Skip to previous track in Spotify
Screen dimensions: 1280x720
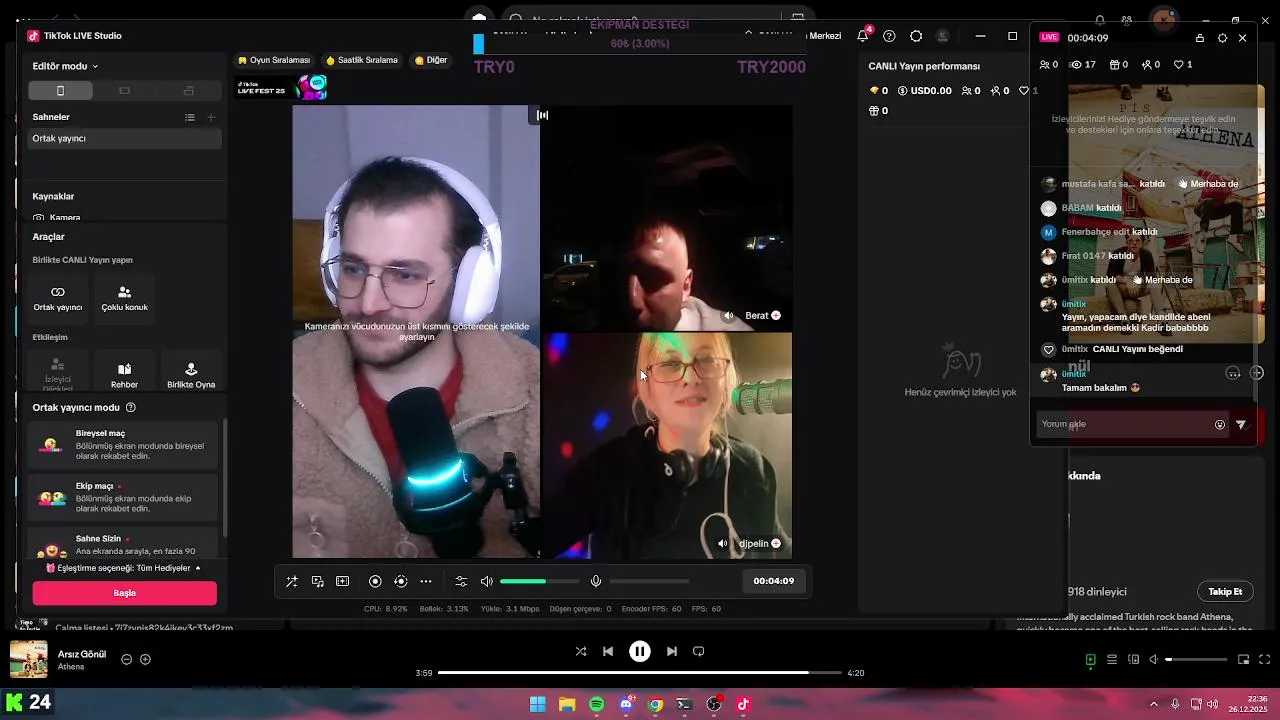[608, 651]
